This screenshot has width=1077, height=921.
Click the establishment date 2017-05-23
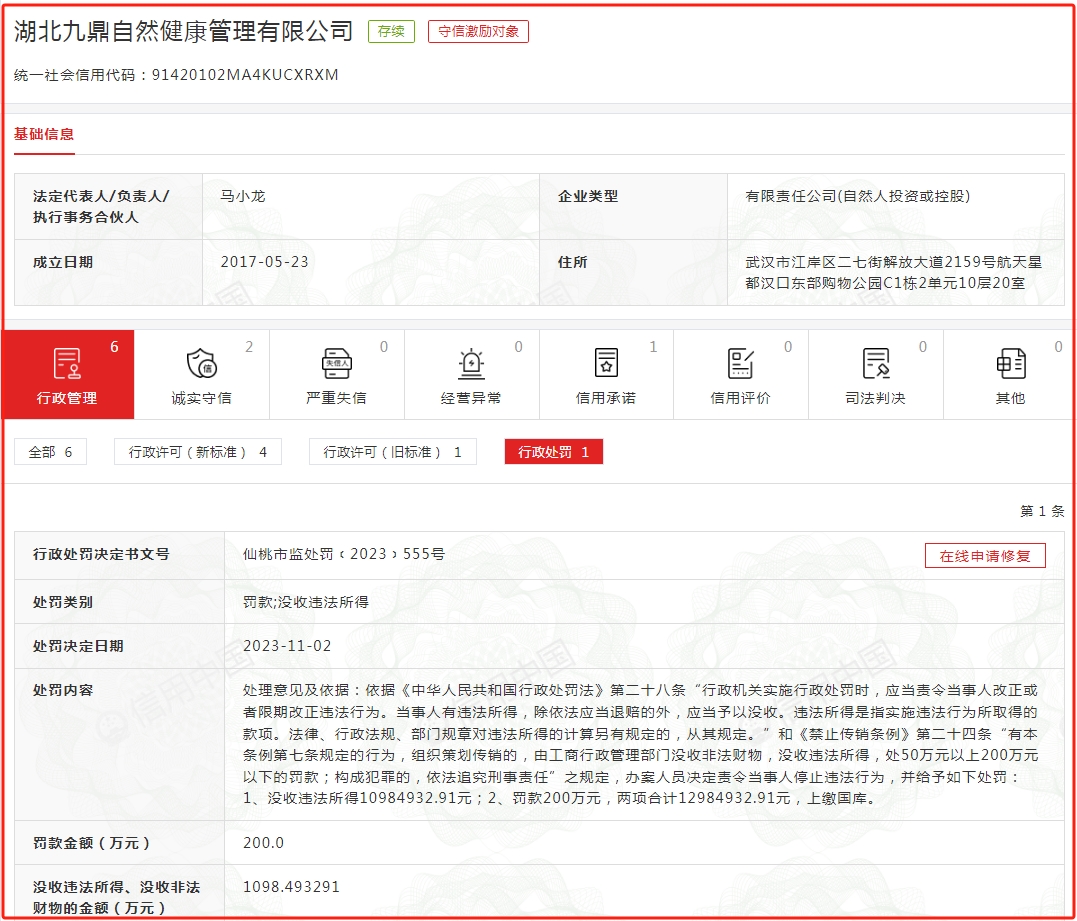(264, 262)
